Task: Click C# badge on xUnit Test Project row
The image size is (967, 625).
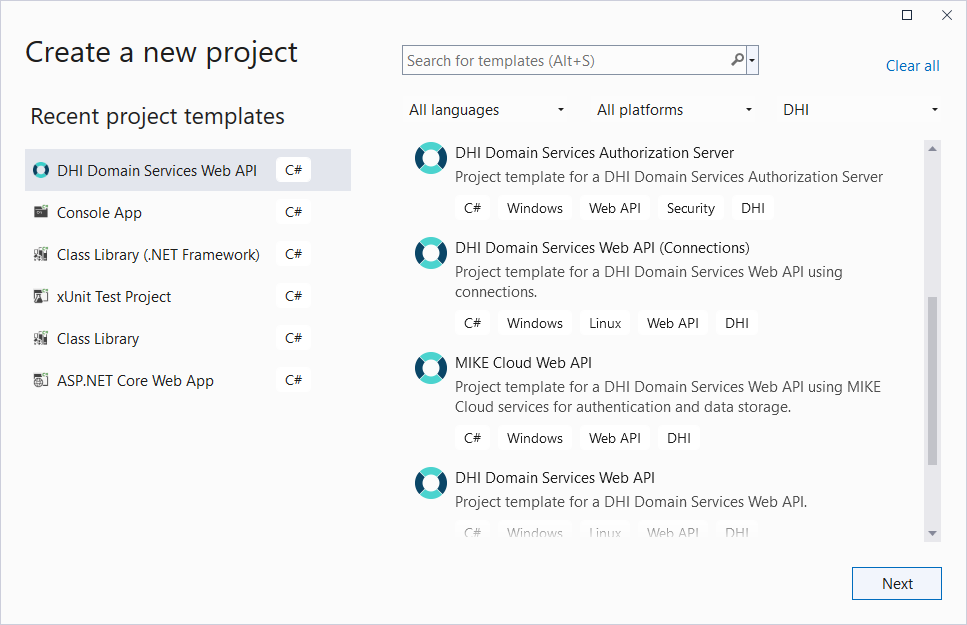Action: click(x=293, y=296)
